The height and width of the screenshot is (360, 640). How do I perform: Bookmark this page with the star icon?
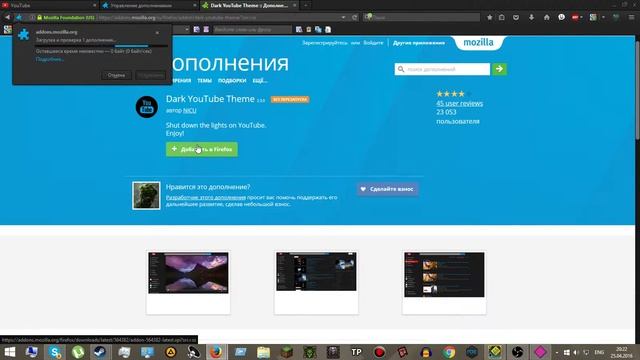pos(489,17)
